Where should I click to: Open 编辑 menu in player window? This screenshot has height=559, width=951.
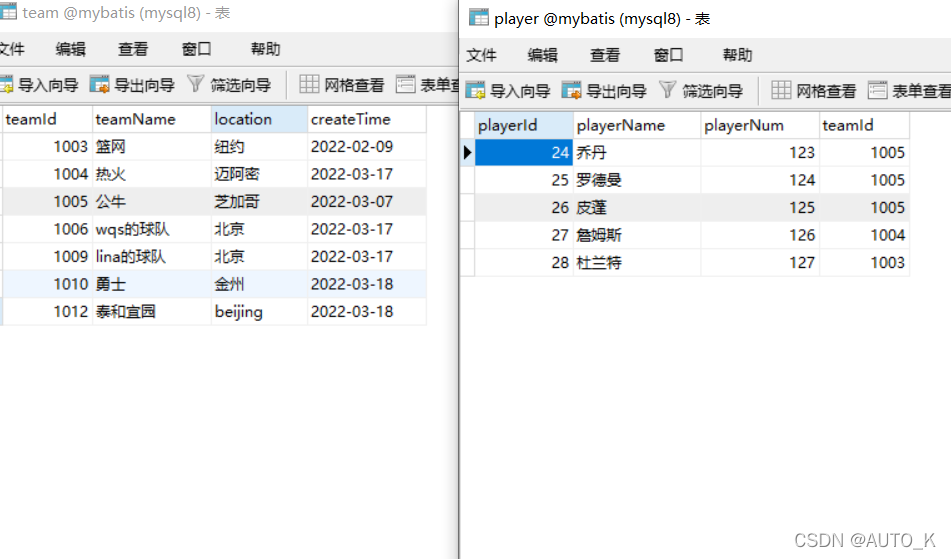[x=542, y=55]
